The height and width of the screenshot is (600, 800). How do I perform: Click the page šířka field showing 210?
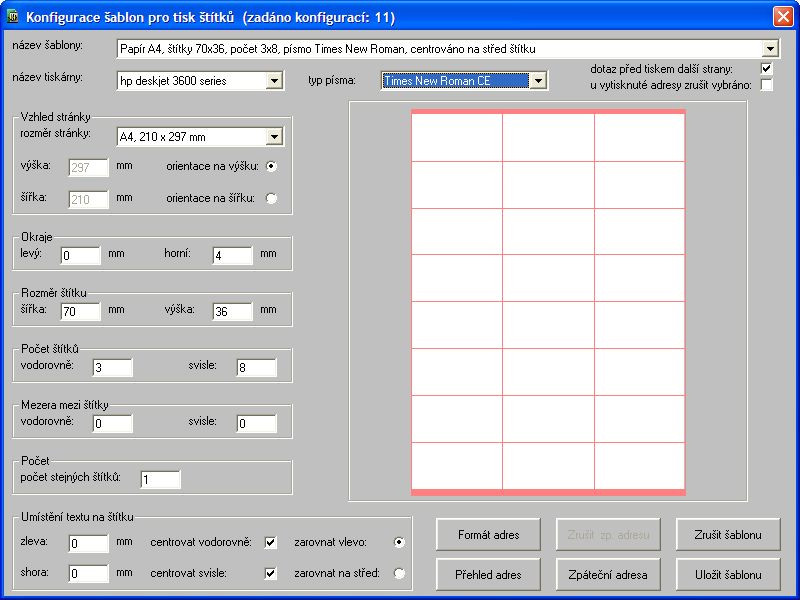coord(88,199)
